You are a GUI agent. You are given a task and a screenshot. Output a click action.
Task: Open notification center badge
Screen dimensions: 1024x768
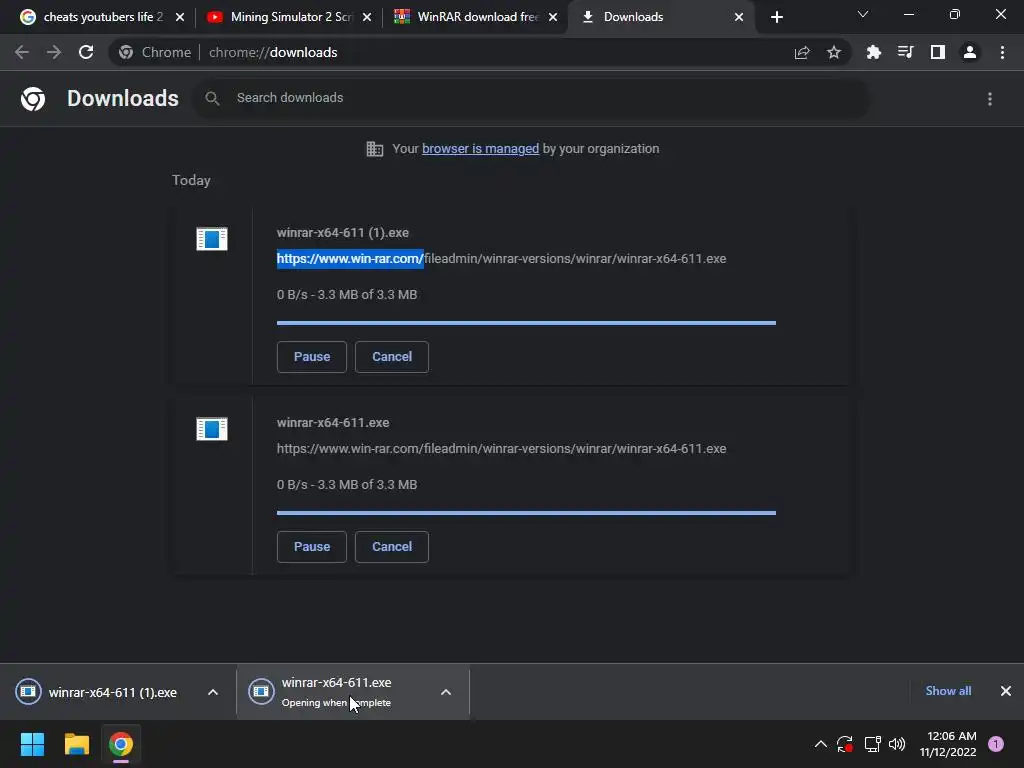click(x=996, y=744)
